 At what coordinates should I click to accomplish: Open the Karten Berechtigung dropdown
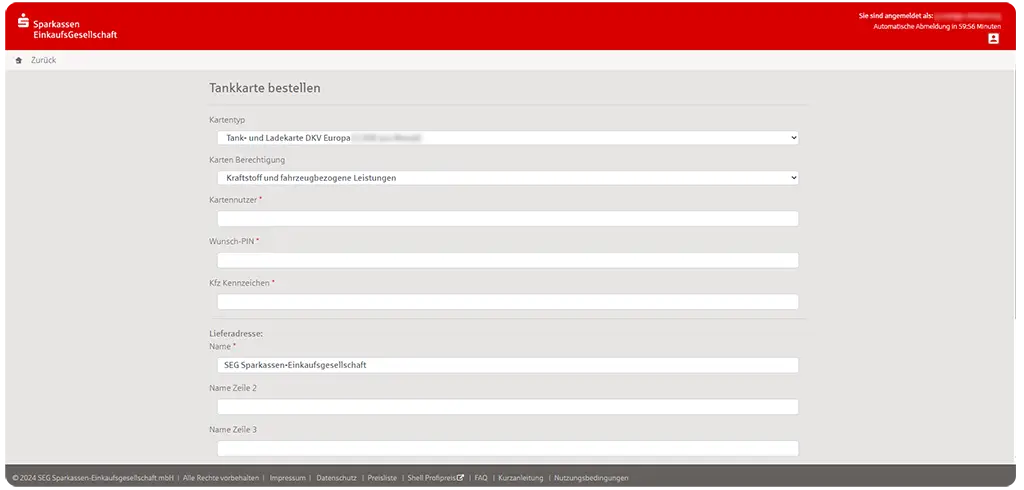point(507,178)
